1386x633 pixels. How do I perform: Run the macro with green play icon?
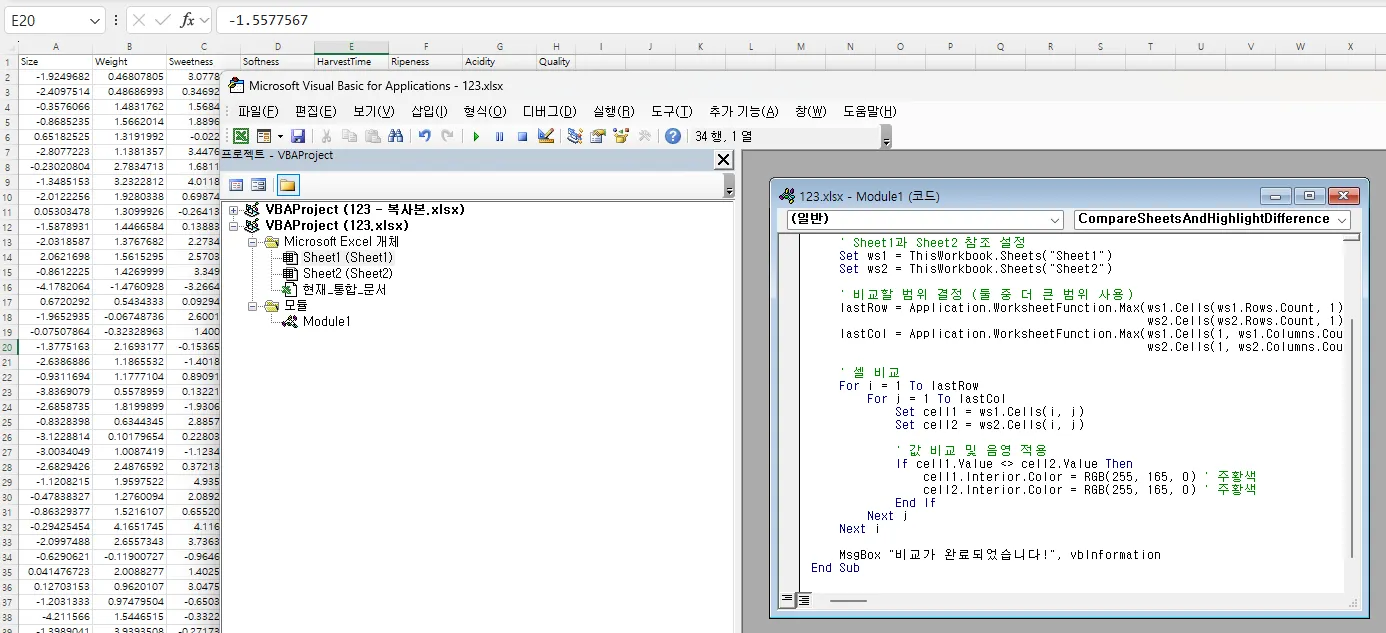476,136
